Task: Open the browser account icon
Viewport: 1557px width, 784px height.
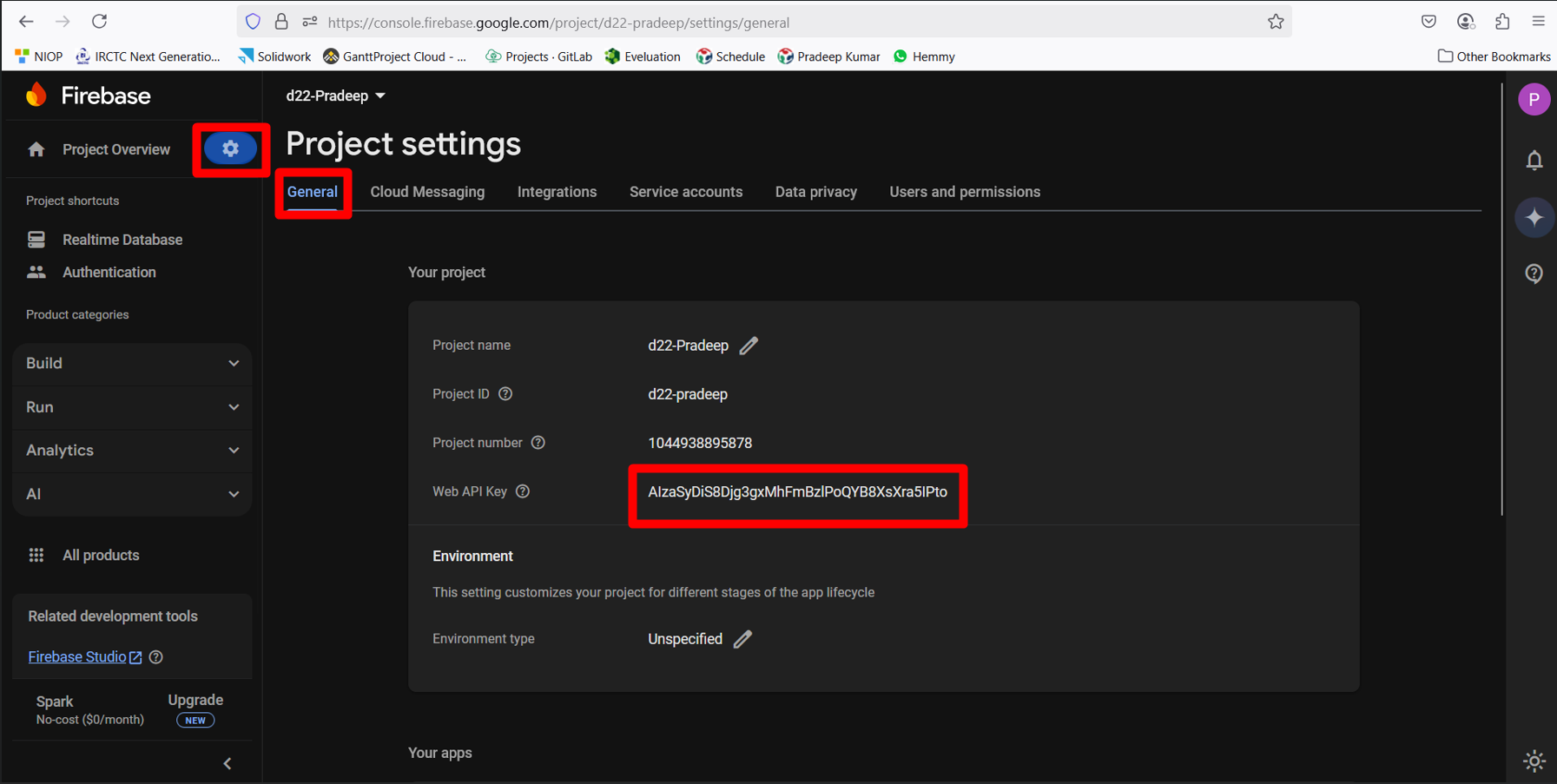Action: (1466, 22)
